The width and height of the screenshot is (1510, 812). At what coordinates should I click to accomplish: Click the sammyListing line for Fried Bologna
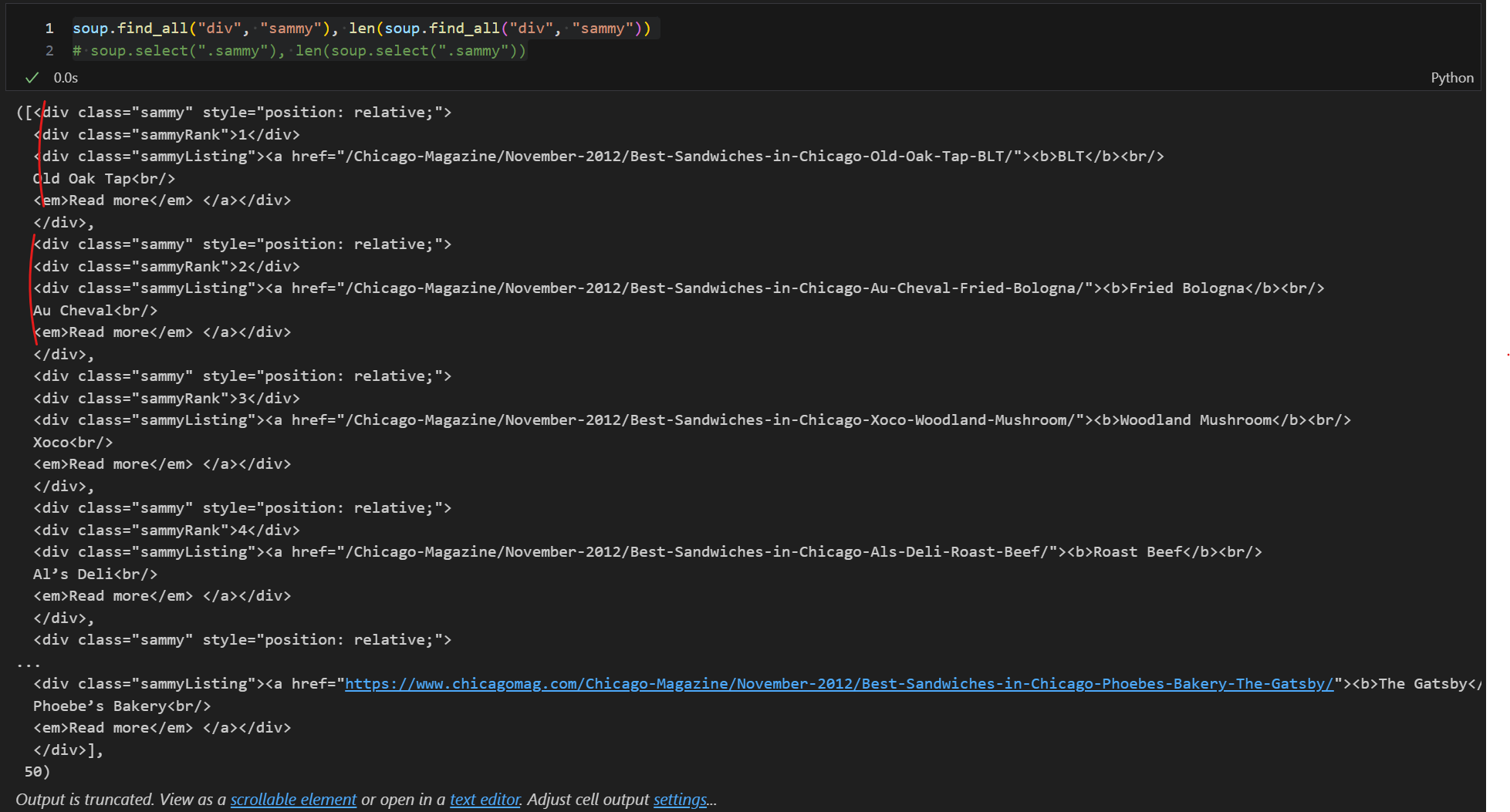tap(679, 288)
